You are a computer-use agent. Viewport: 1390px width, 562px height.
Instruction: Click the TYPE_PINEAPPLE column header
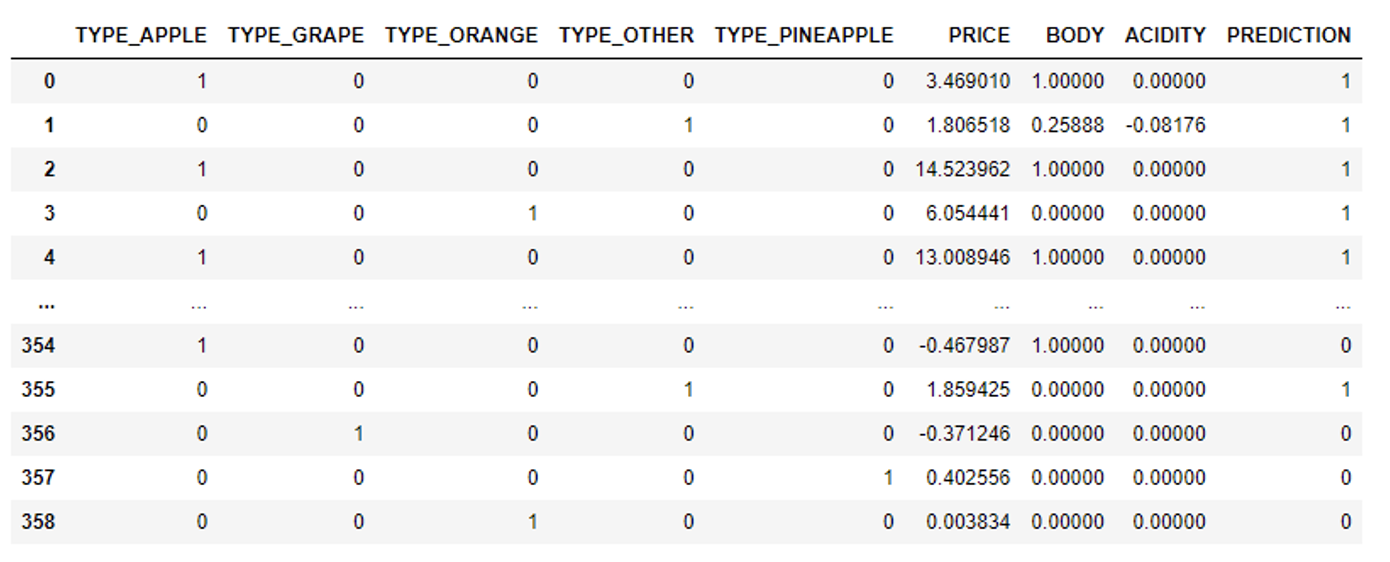tap(804, 35)
